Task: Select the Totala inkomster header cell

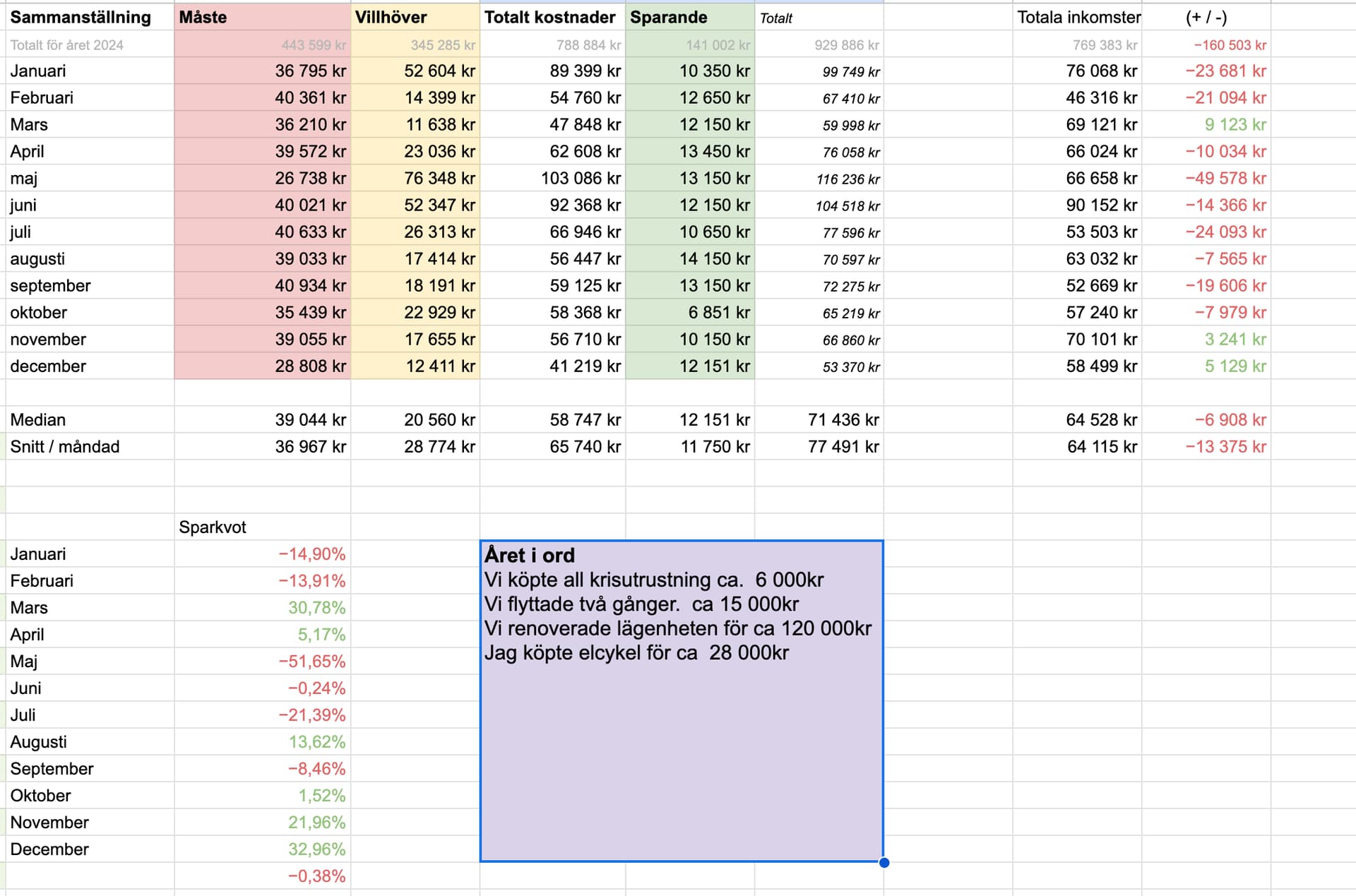Action: pyautogui.click(x=1078, y=18)
